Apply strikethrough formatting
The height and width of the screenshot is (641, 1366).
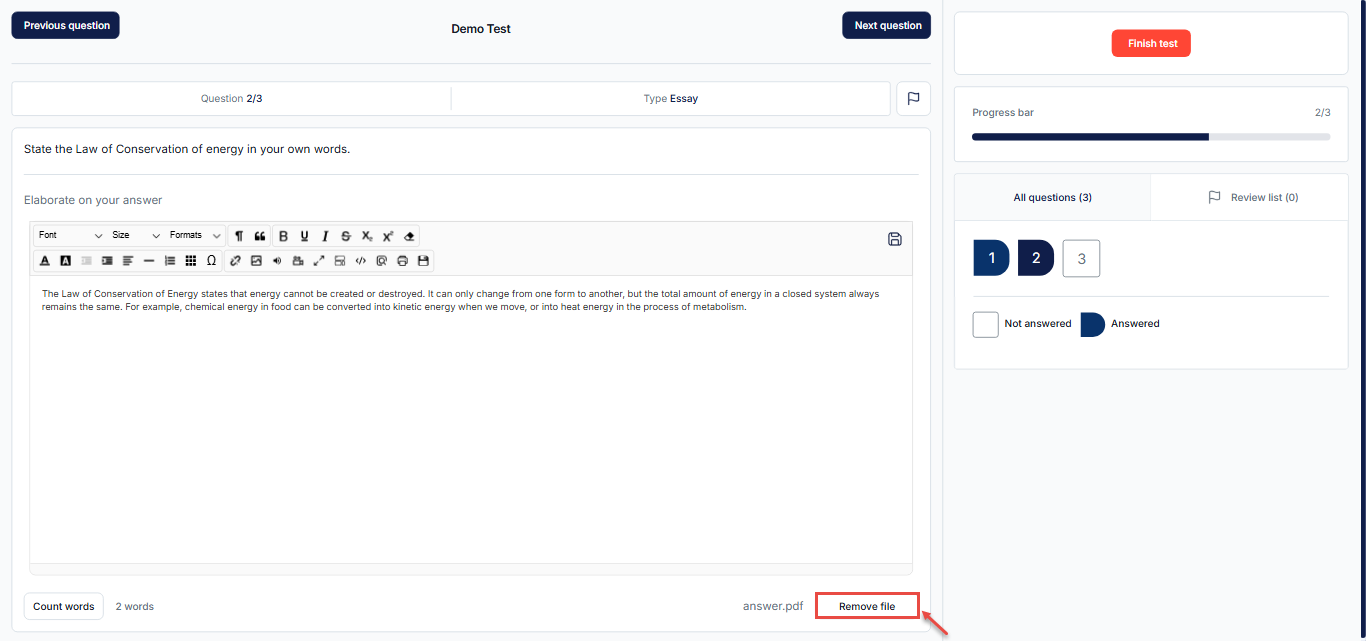[346, 236]
